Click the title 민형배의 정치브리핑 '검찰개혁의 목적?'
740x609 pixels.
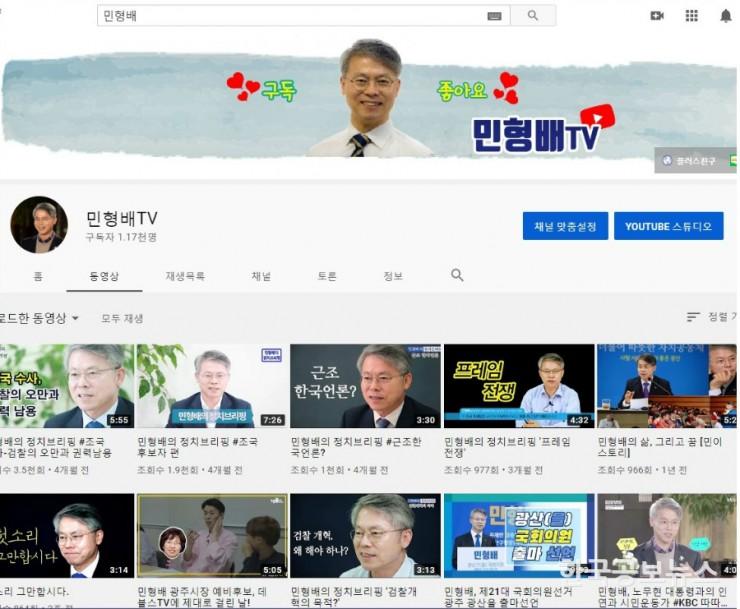tap(353, 597)
